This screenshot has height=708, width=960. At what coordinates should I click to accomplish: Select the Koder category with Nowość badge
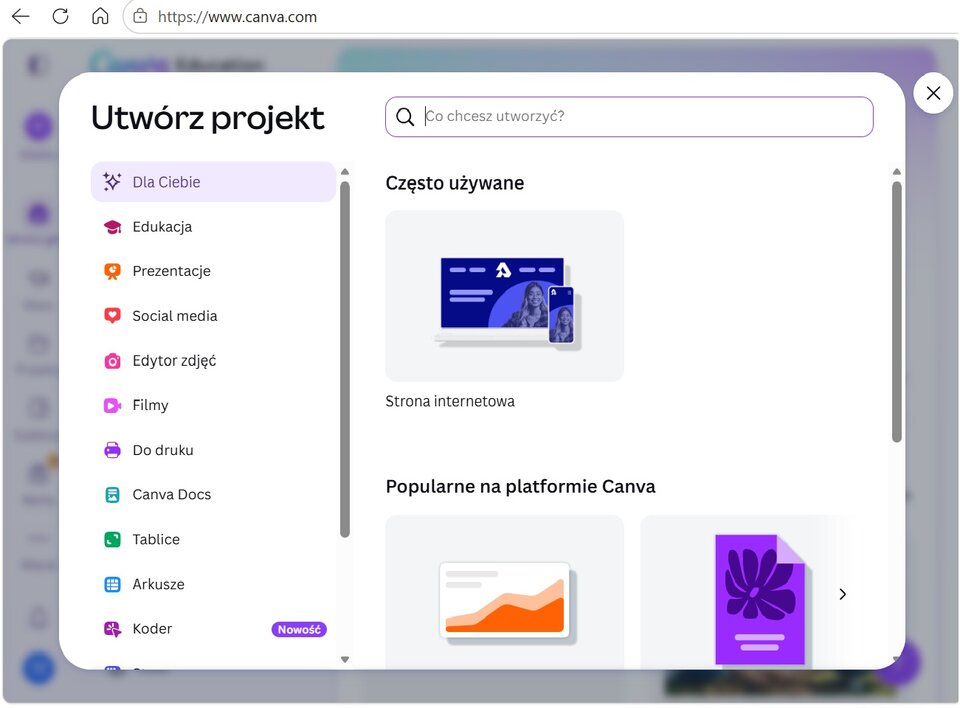[x=213, y=629]
